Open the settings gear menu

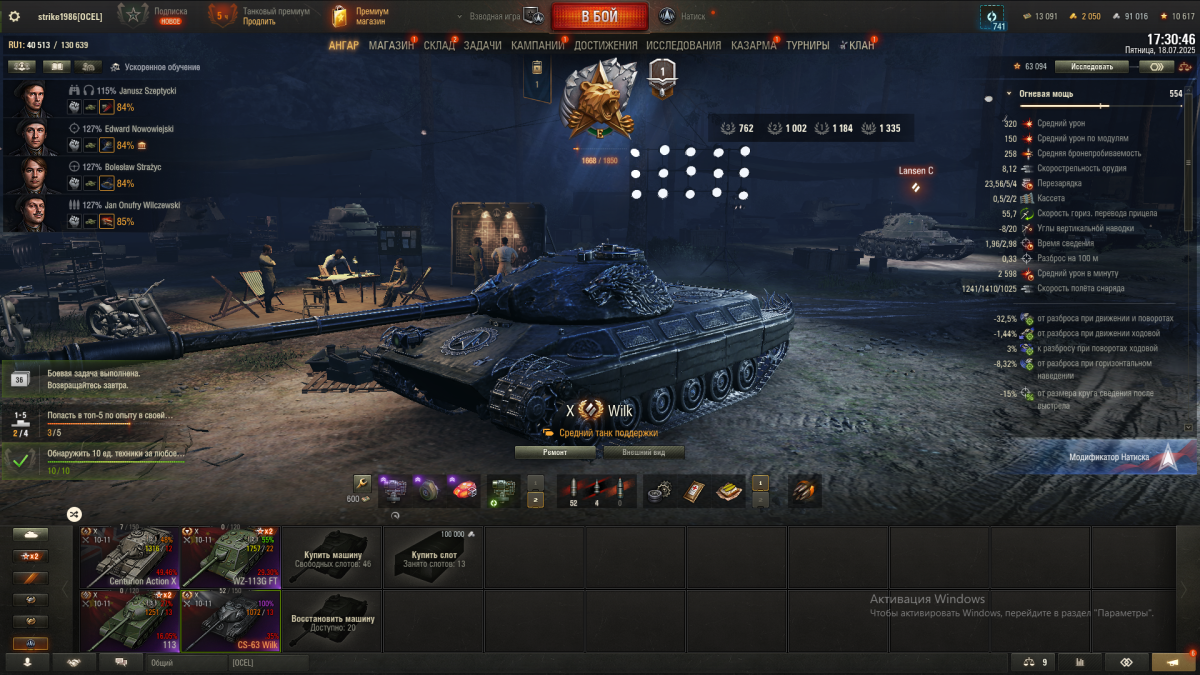click(14, 16)
